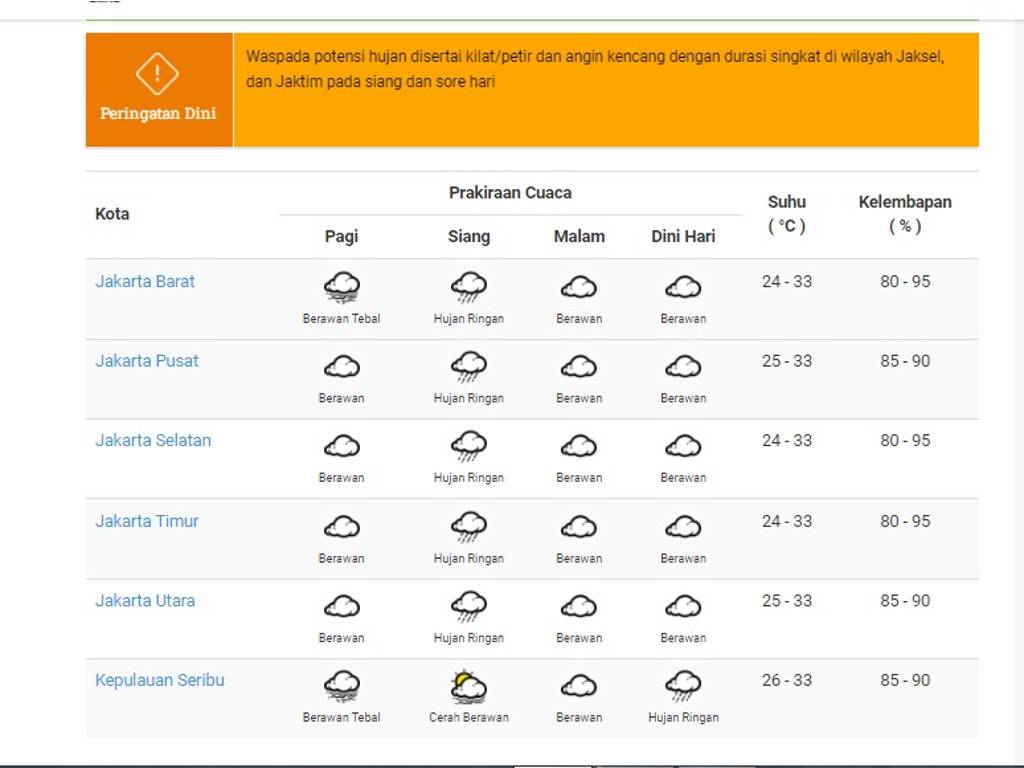Click Jakarta Utara Pagi Berawan icon
Viewport: 1024px width, 768px height.
coord(341,606)
